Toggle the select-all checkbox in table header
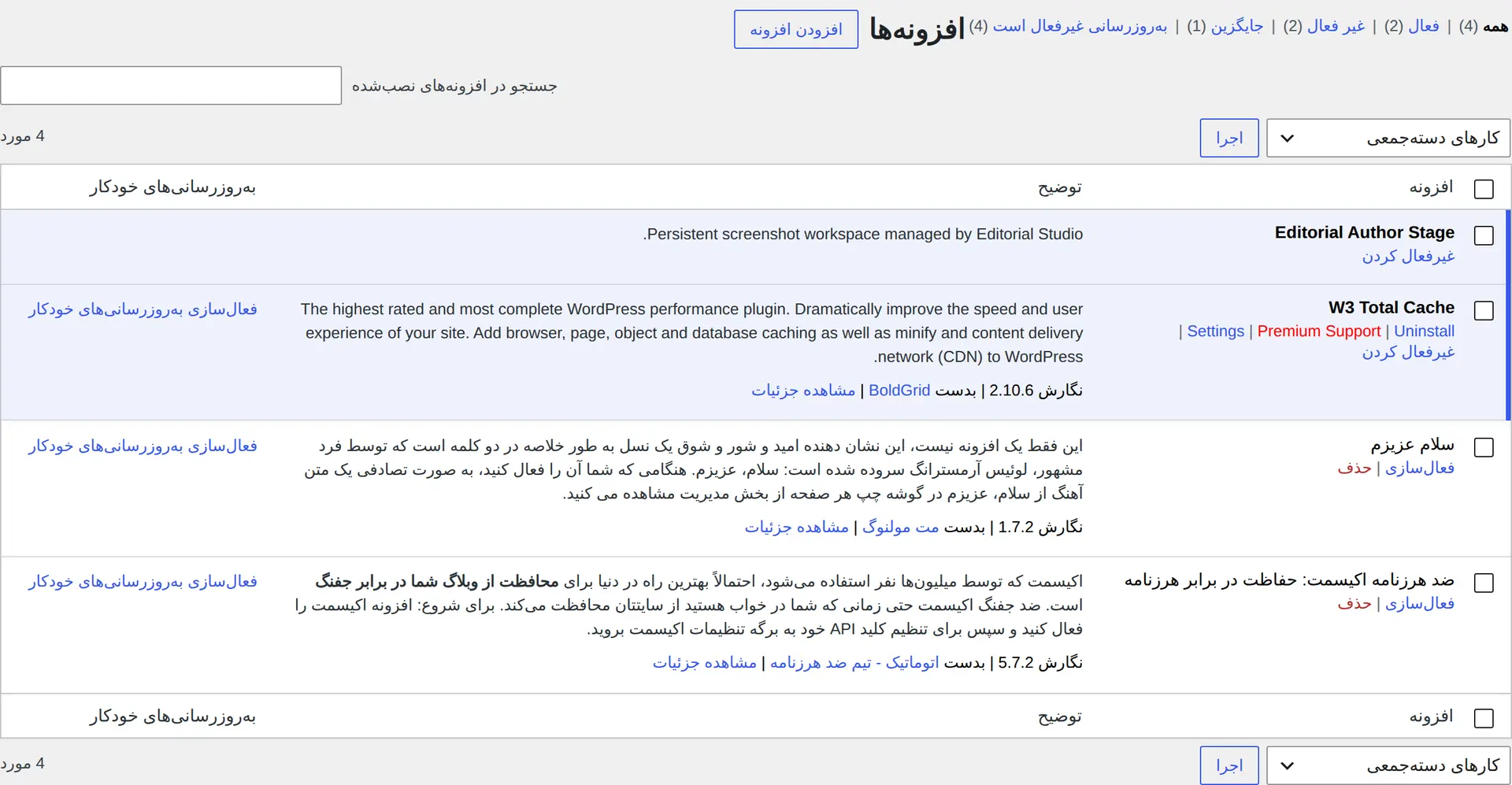The height and width of the screenshot is (785, 1512). pos(1484,189)
